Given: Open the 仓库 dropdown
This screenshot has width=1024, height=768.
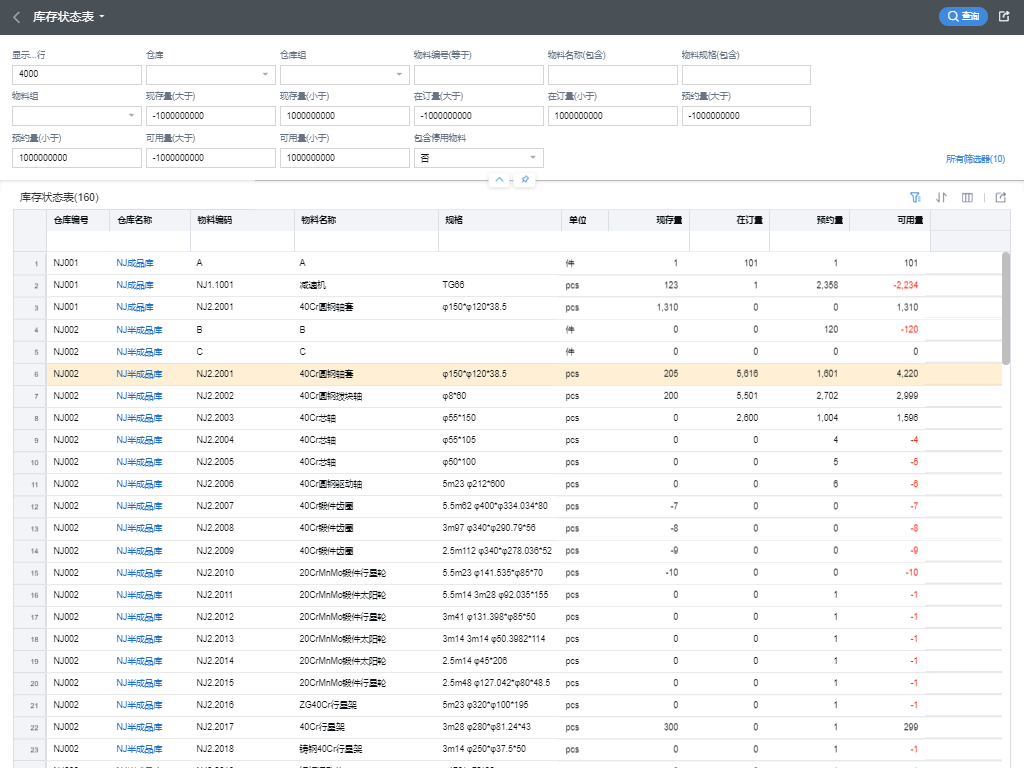Looking at the screenshot, I should tap(210, 74).
